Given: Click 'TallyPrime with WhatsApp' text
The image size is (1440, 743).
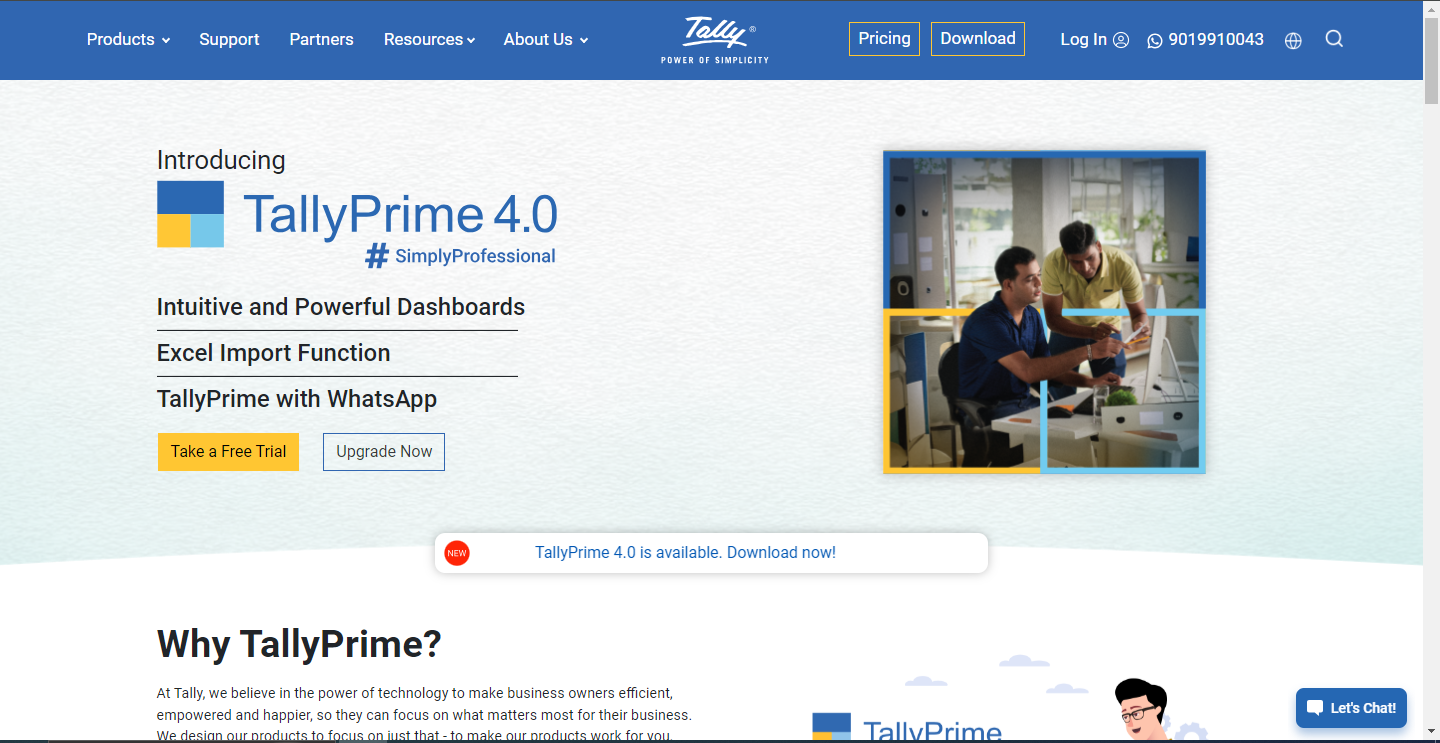Looking at the screenshot, I should coord(297,399).
